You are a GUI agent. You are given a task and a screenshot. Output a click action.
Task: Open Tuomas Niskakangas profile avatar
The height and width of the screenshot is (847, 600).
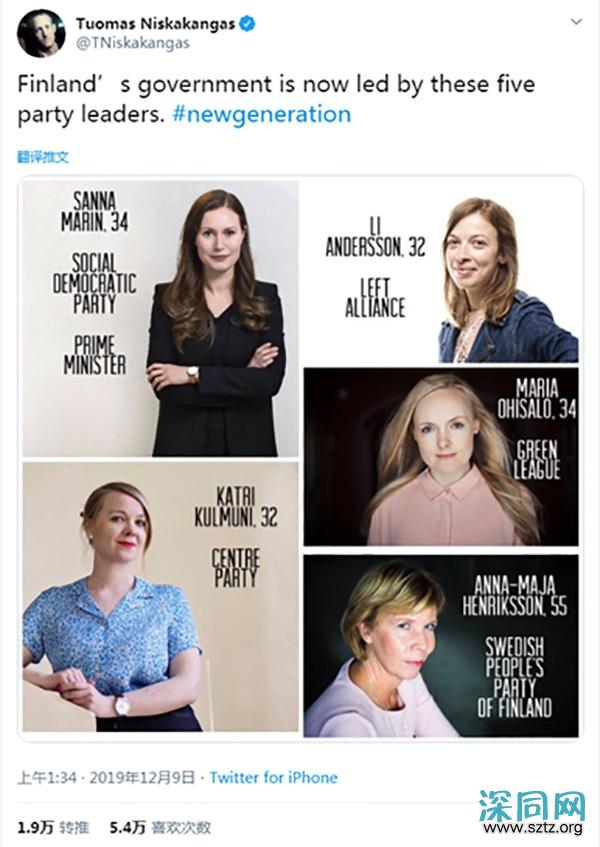pyautogui.click(x=41, y=33)
